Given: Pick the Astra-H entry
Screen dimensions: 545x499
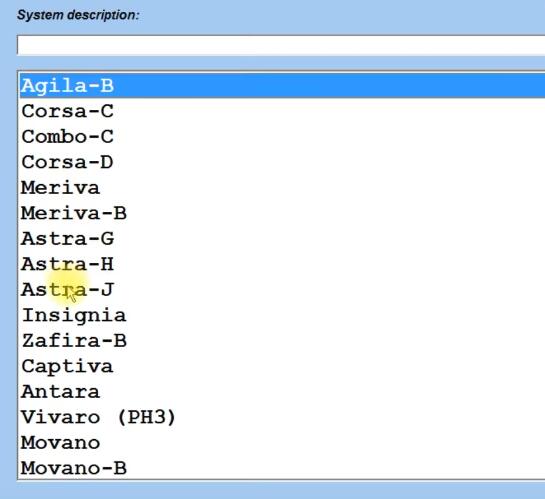Looking at the screenshot, I should pyautogui.click(x=67, y=264).
